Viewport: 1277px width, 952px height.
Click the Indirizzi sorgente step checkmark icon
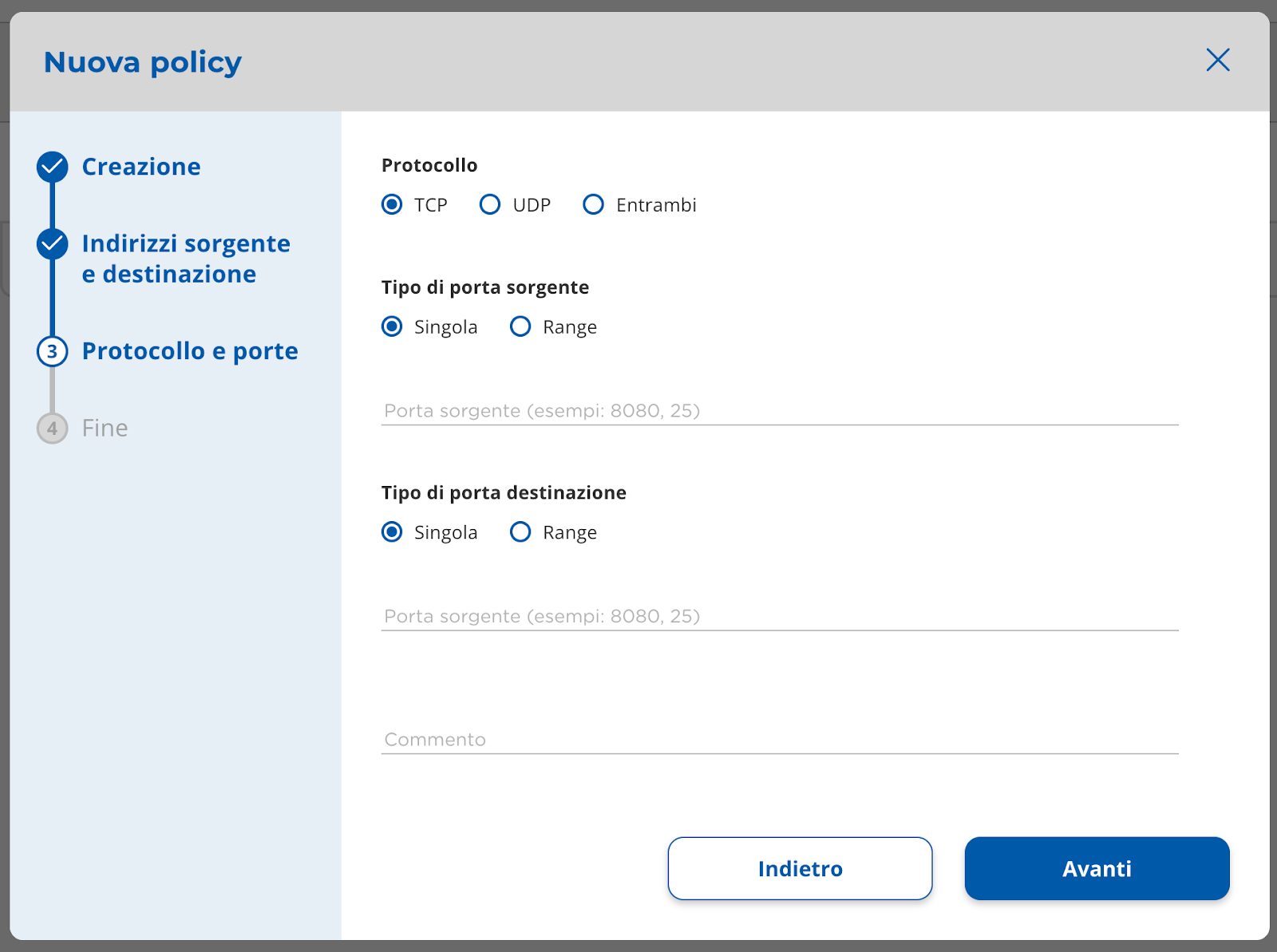[53, 244]
